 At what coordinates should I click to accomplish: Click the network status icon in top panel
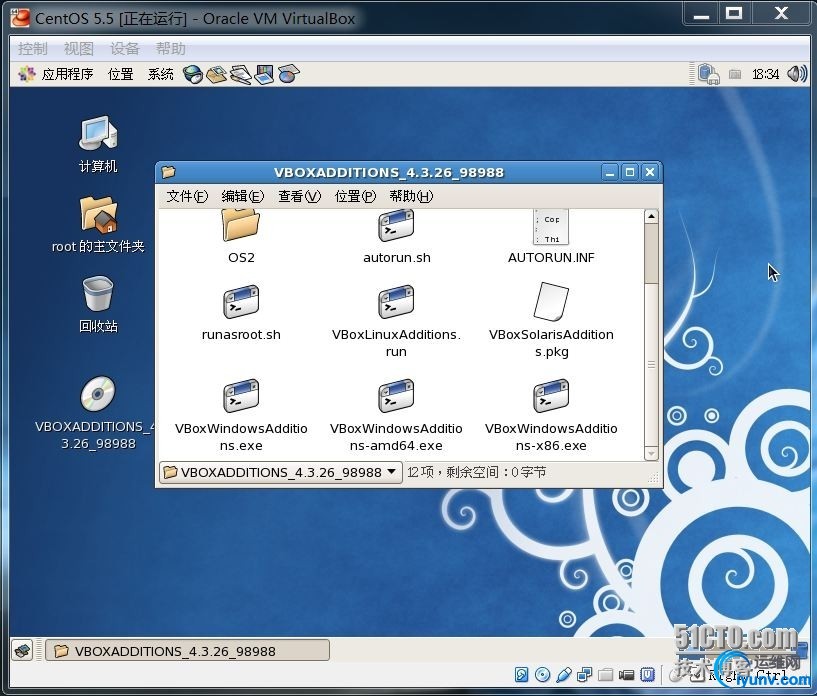pyautogui.click(x=708, y=74)
